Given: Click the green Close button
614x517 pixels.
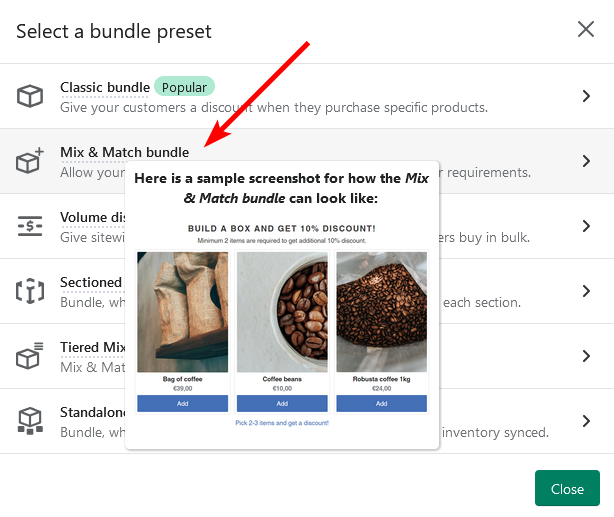Looking at the screenshot, I should point(567,488).
